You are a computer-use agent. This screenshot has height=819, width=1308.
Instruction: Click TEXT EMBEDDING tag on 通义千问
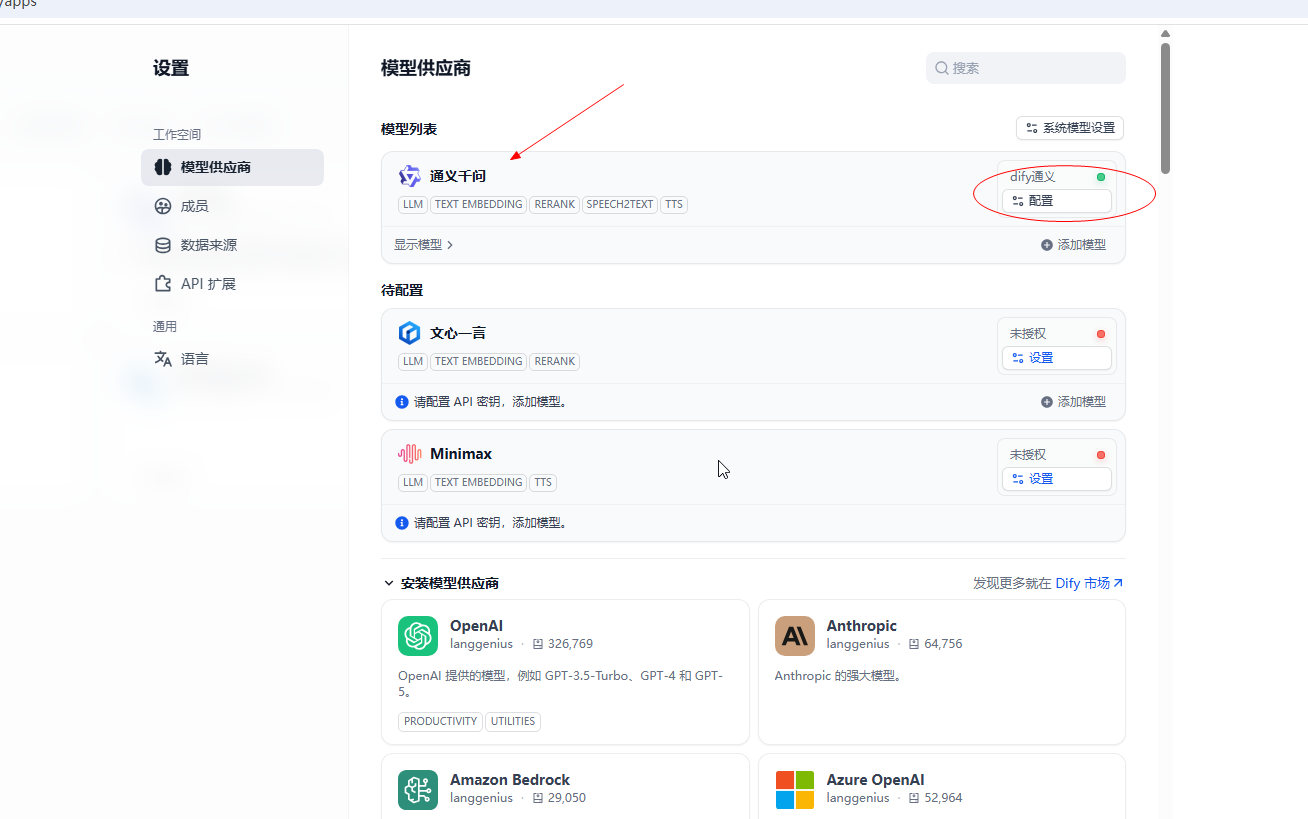point(478,204)
